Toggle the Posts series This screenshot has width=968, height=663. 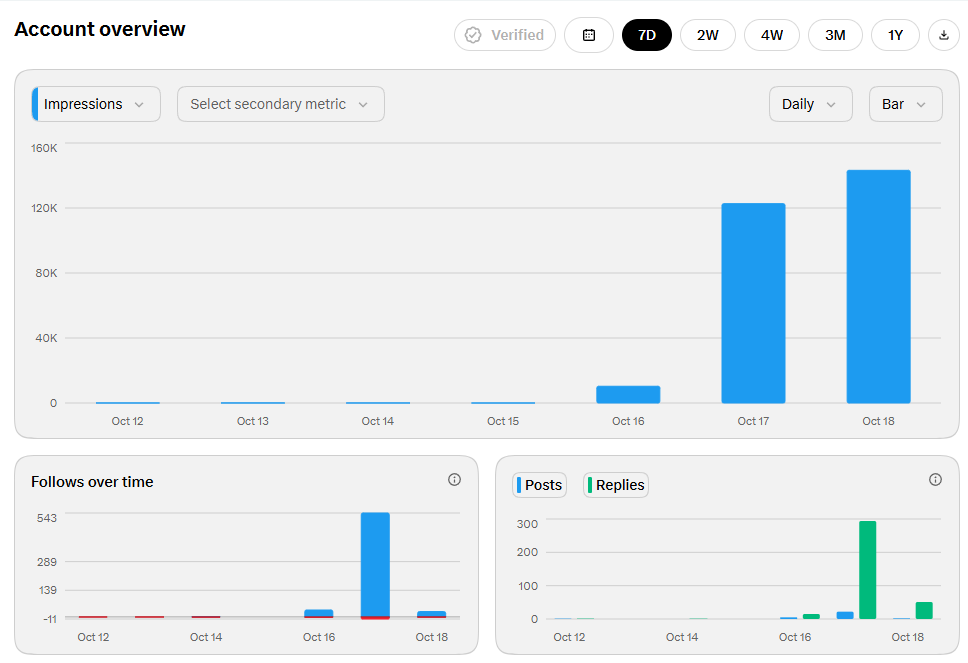pos(540,485)
